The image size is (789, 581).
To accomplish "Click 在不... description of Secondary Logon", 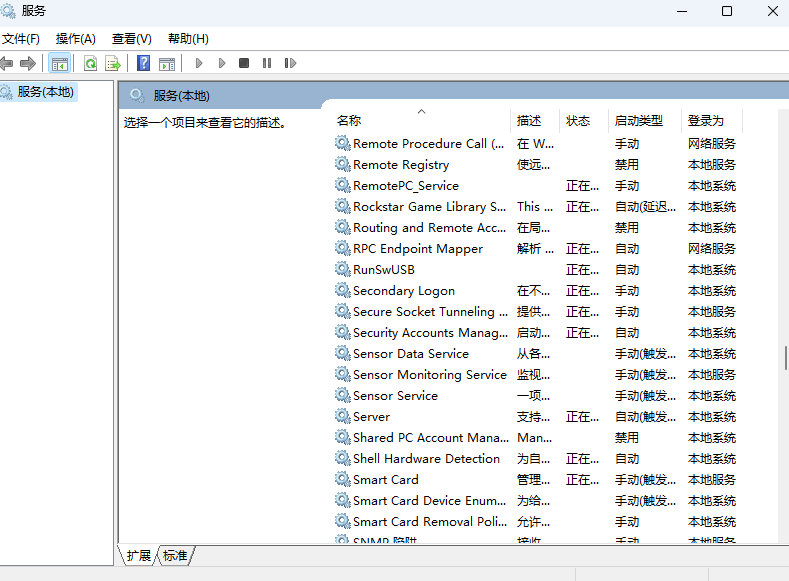I will click(x=533, y=291).
